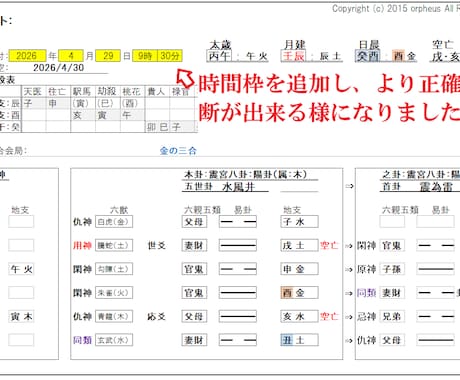Viewport: 460px width, 380px height.
Task: Click the 応爻 label
Action: tap(157, 316)
